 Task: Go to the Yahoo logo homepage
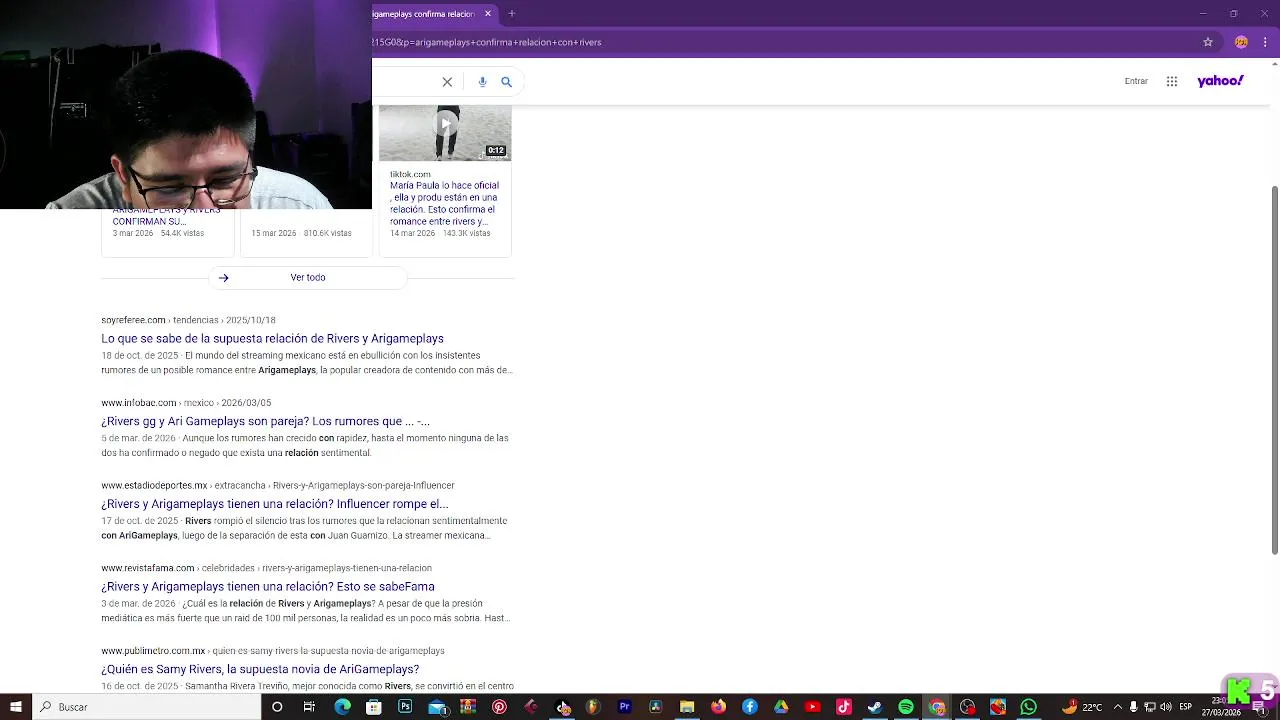click(1220, 81)
